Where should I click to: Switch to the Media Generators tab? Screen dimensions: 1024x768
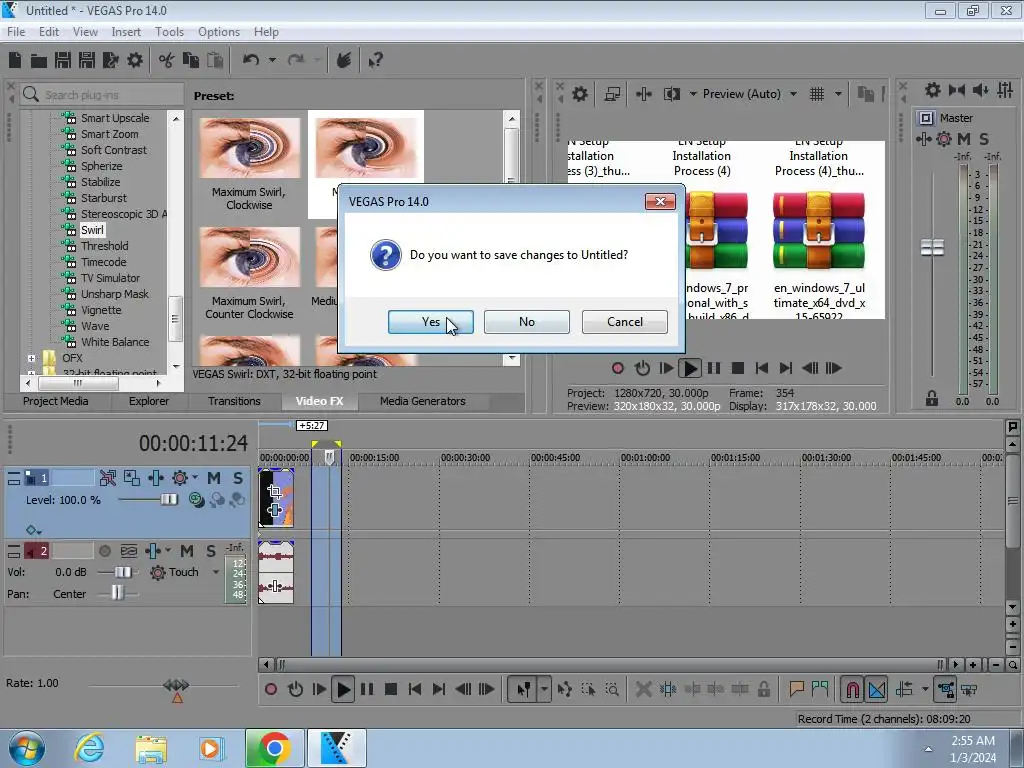[423, 401]
